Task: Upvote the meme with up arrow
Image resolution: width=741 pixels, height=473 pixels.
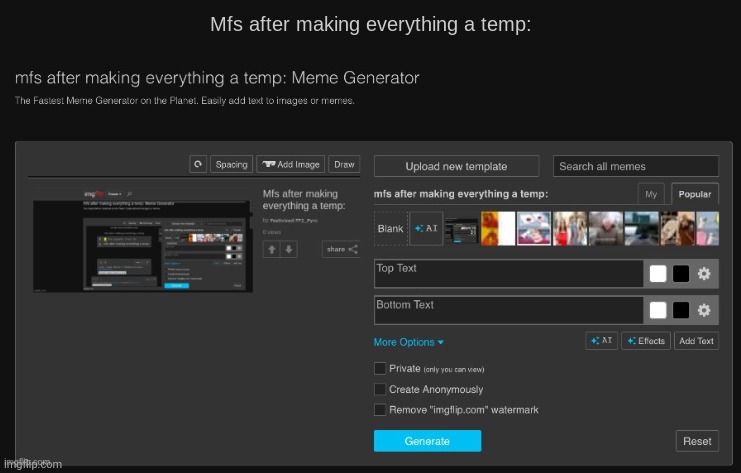Action: (x=272, y=249)
